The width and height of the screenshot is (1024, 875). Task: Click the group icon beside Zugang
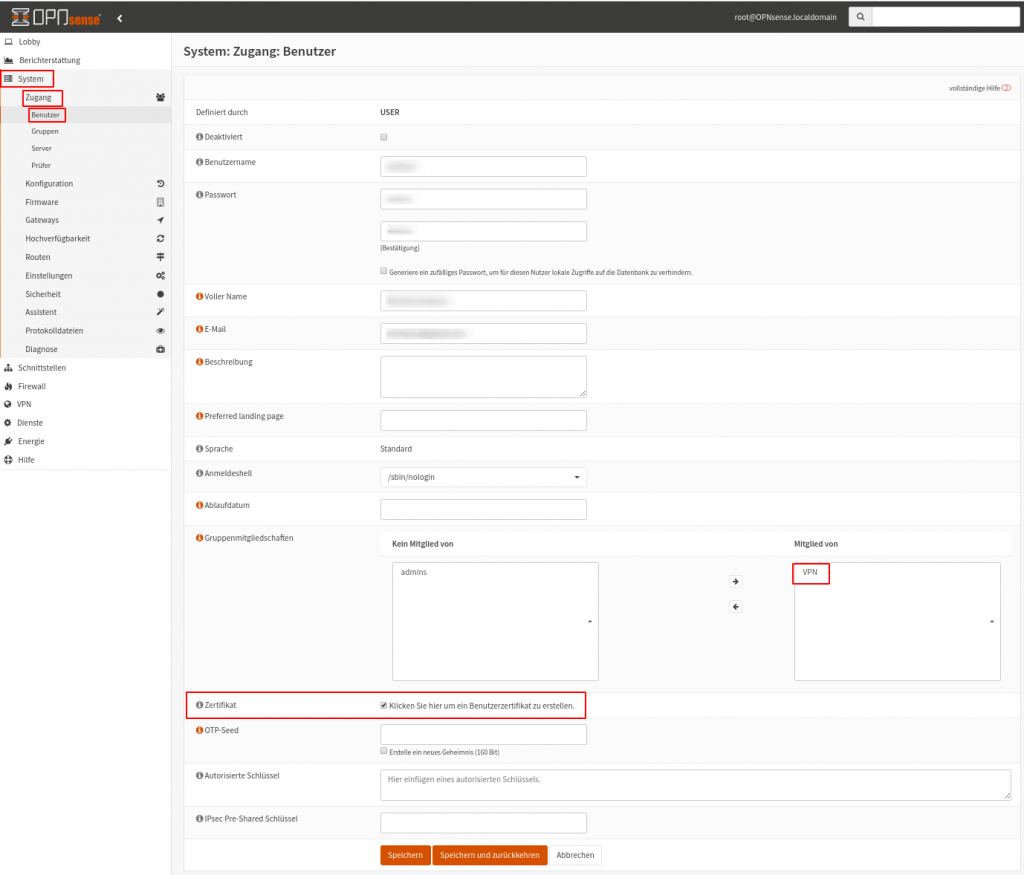click(x=158, y=97)
